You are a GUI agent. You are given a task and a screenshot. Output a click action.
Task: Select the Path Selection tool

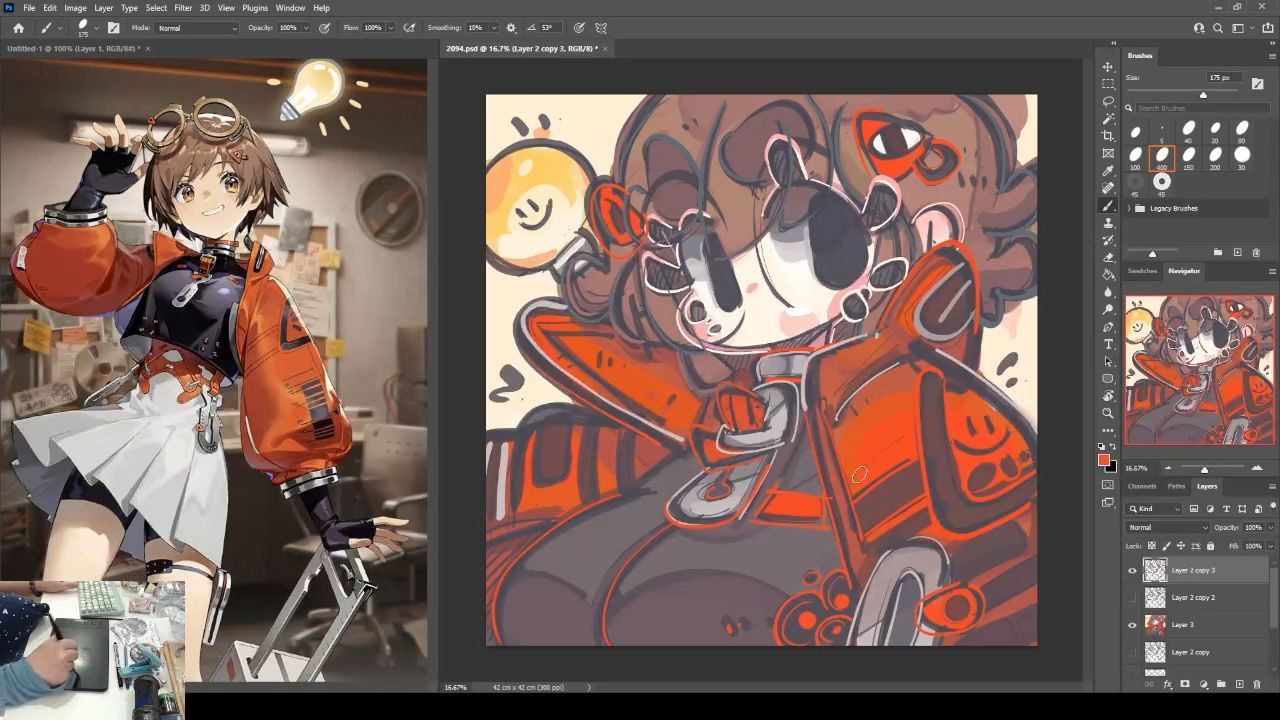[1108, 361]
